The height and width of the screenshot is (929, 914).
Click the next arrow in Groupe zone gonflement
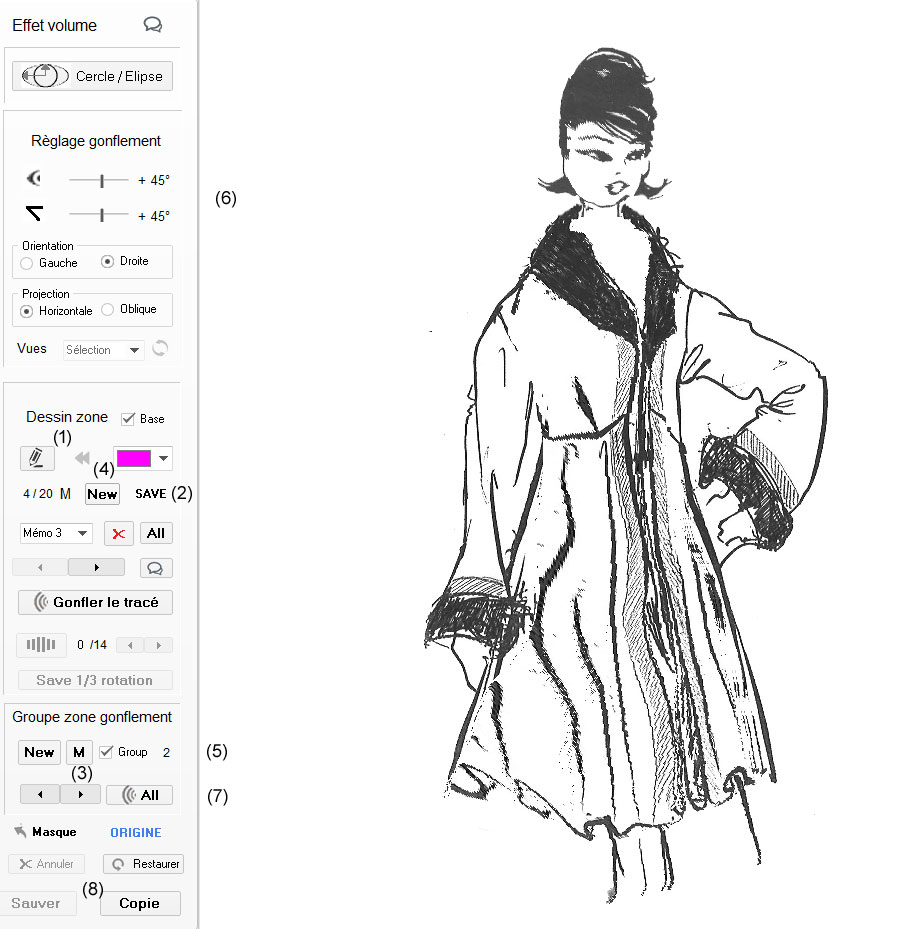(80, 795)
